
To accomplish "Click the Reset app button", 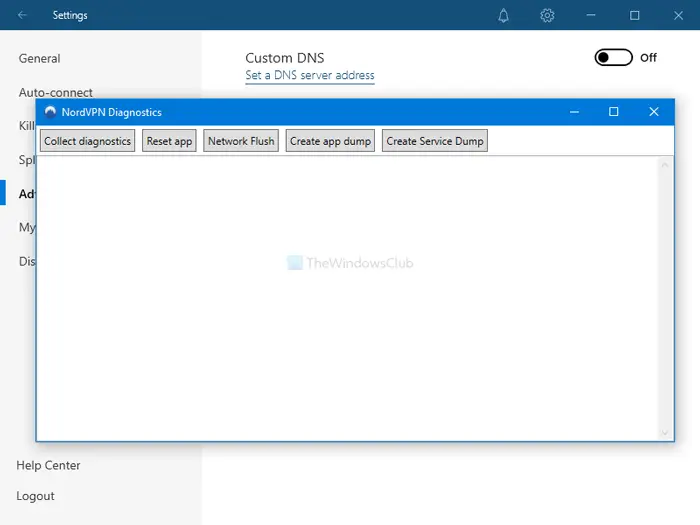I will pos(169,141).
